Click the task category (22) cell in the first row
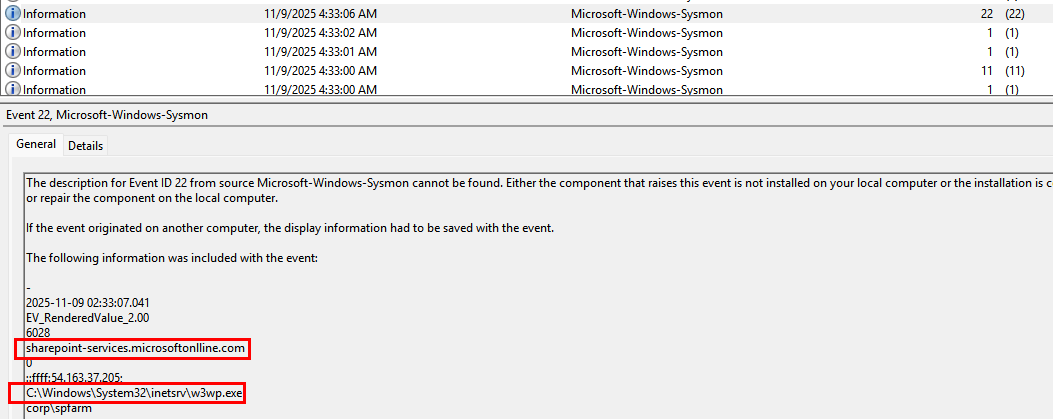Viewport: 1053px width, 419px height. (1015, 14)
